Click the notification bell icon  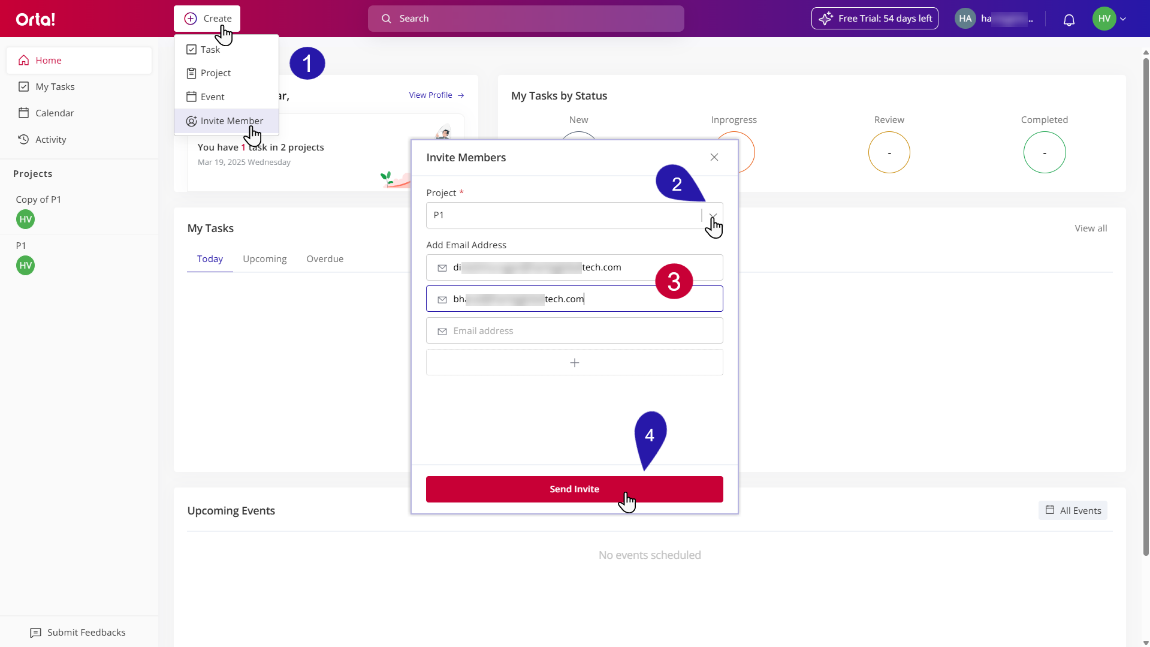click(1069, 19)
